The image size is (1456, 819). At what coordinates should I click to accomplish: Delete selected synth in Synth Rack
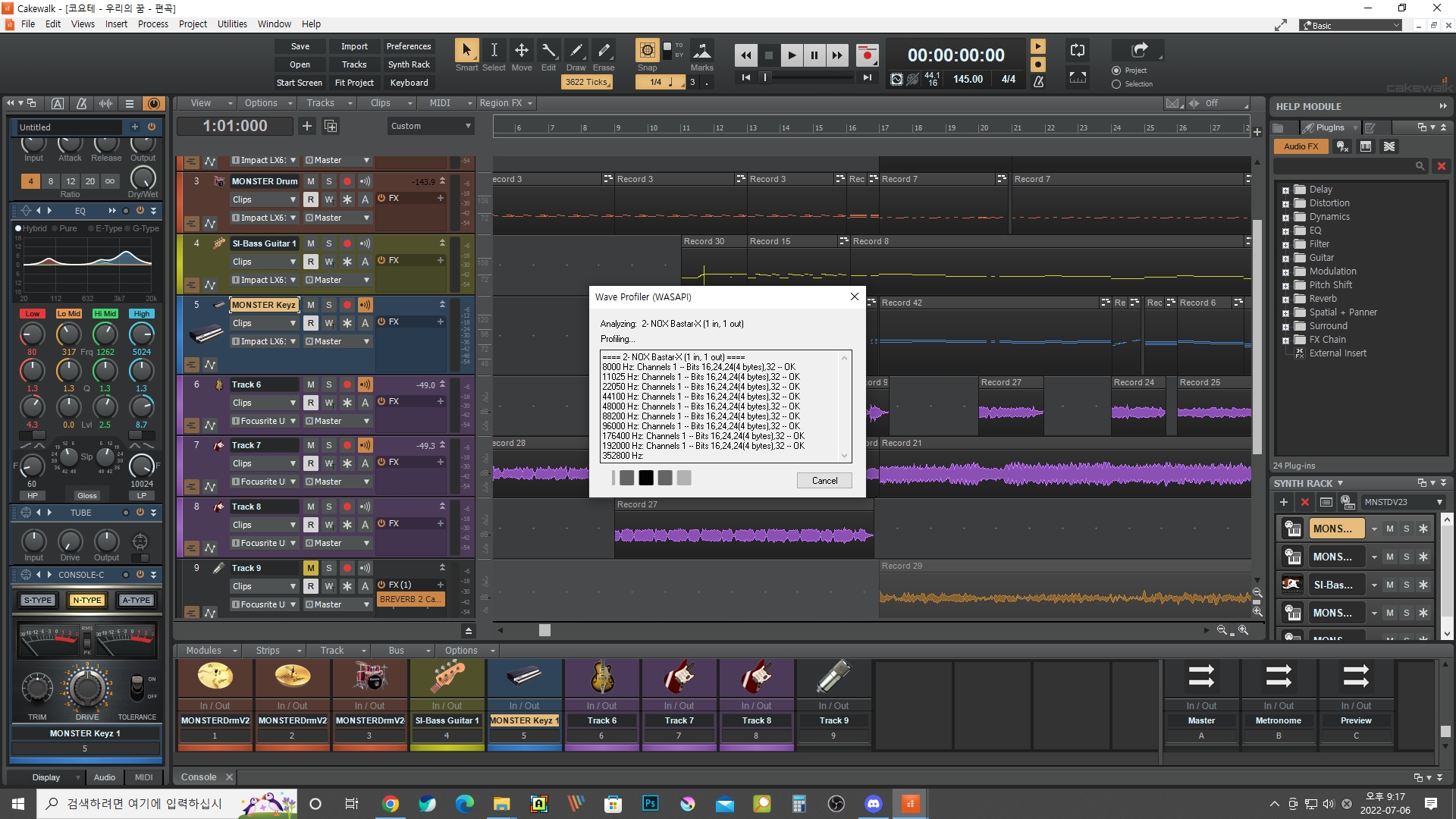pyautogui.click(x=1304, y=502)
